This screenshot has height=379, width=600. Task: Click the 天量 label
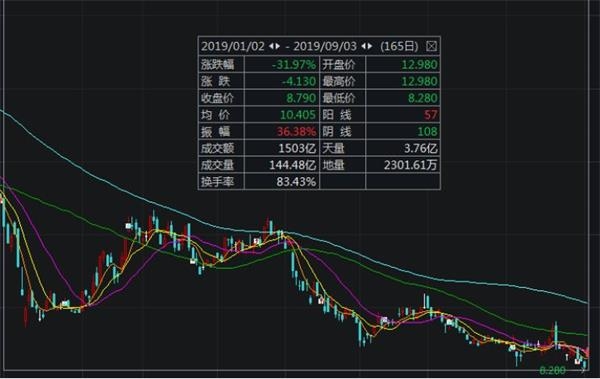(333, 148)
